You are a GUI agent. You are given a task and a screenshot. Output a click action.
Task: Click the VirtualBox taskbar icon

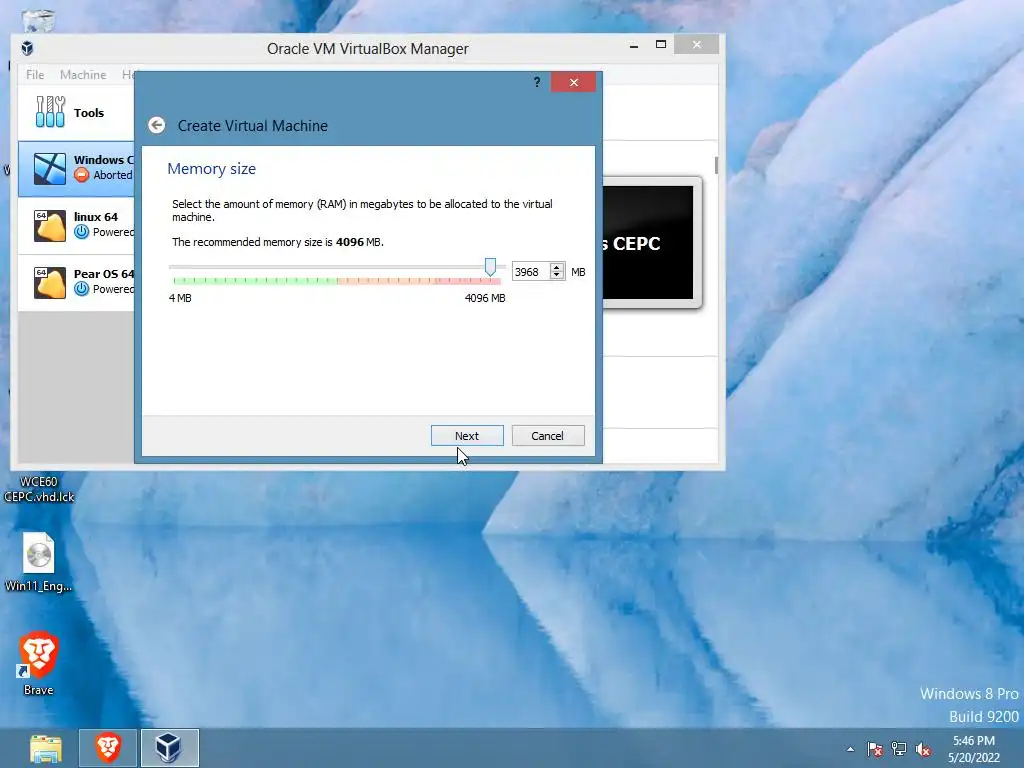click(170, 748)
